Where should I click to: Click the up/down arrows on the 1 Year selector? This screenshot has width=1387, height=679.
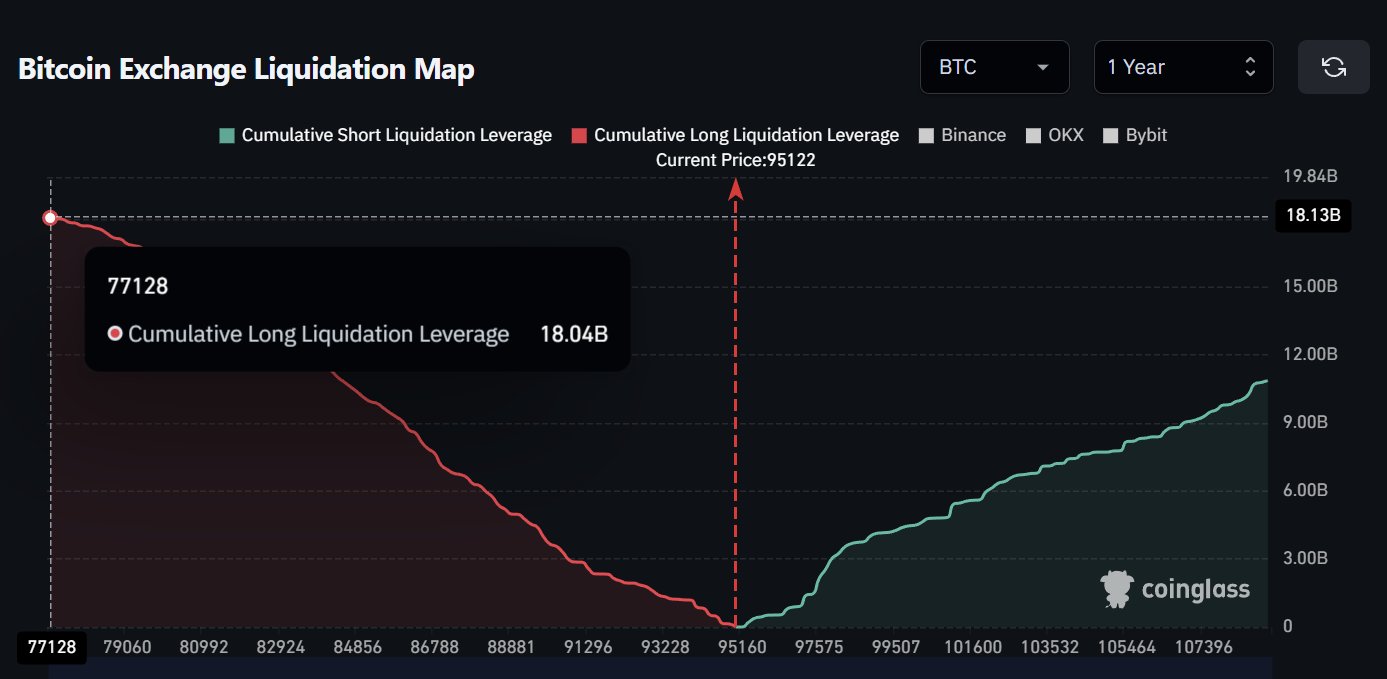1249,67
